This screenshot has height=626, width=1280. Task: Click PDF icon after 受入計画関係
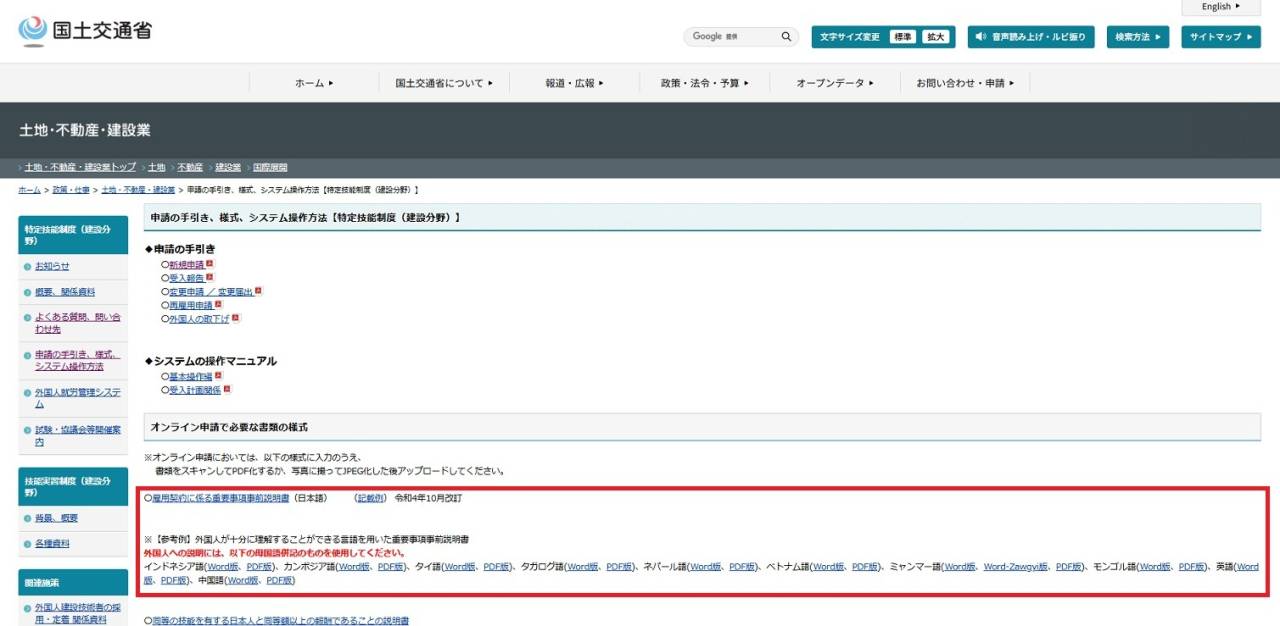227,389
